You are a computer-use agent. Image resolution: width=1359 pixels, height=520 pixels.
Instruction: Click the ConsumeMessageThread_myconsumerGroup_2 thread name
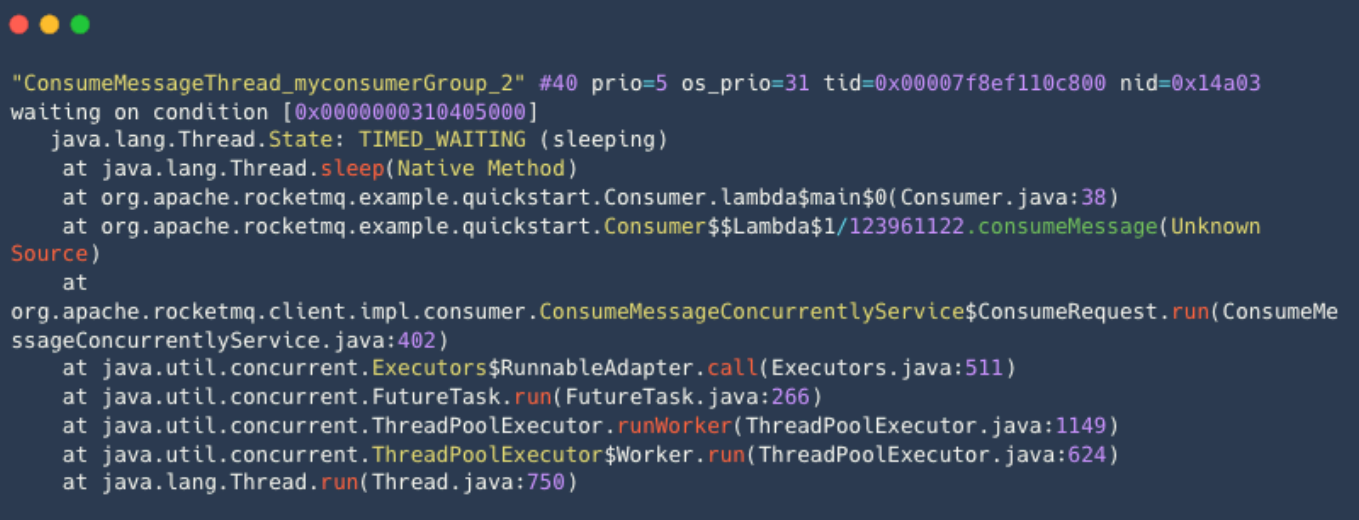pyautogui.click(x=269, y=83)
